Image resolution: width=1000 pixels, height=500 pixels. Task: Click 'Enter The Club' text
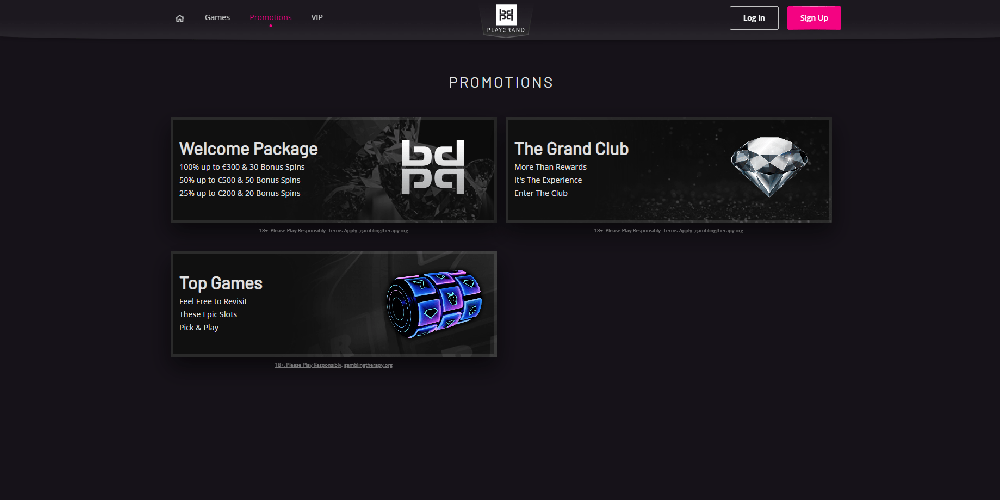[541, 193]
